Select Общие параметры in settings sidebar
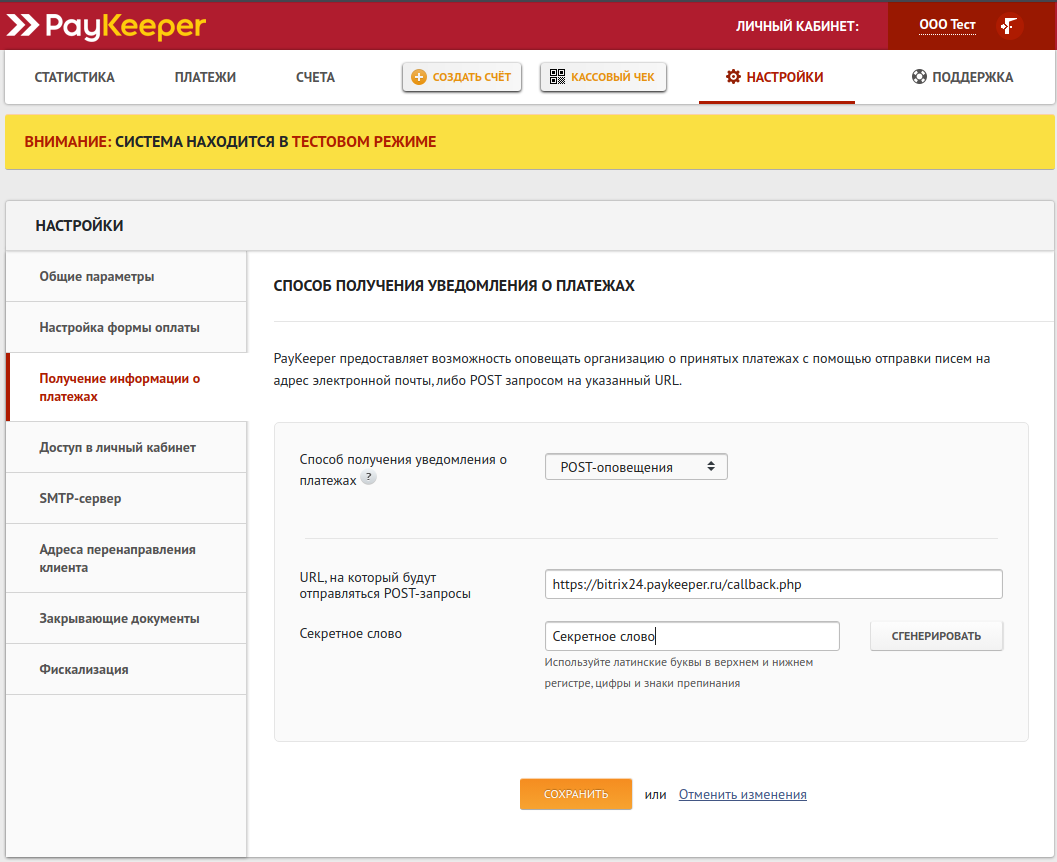The width and height of the screenshot is (1057, 862). pyautogui.click(x=97, y=277)
